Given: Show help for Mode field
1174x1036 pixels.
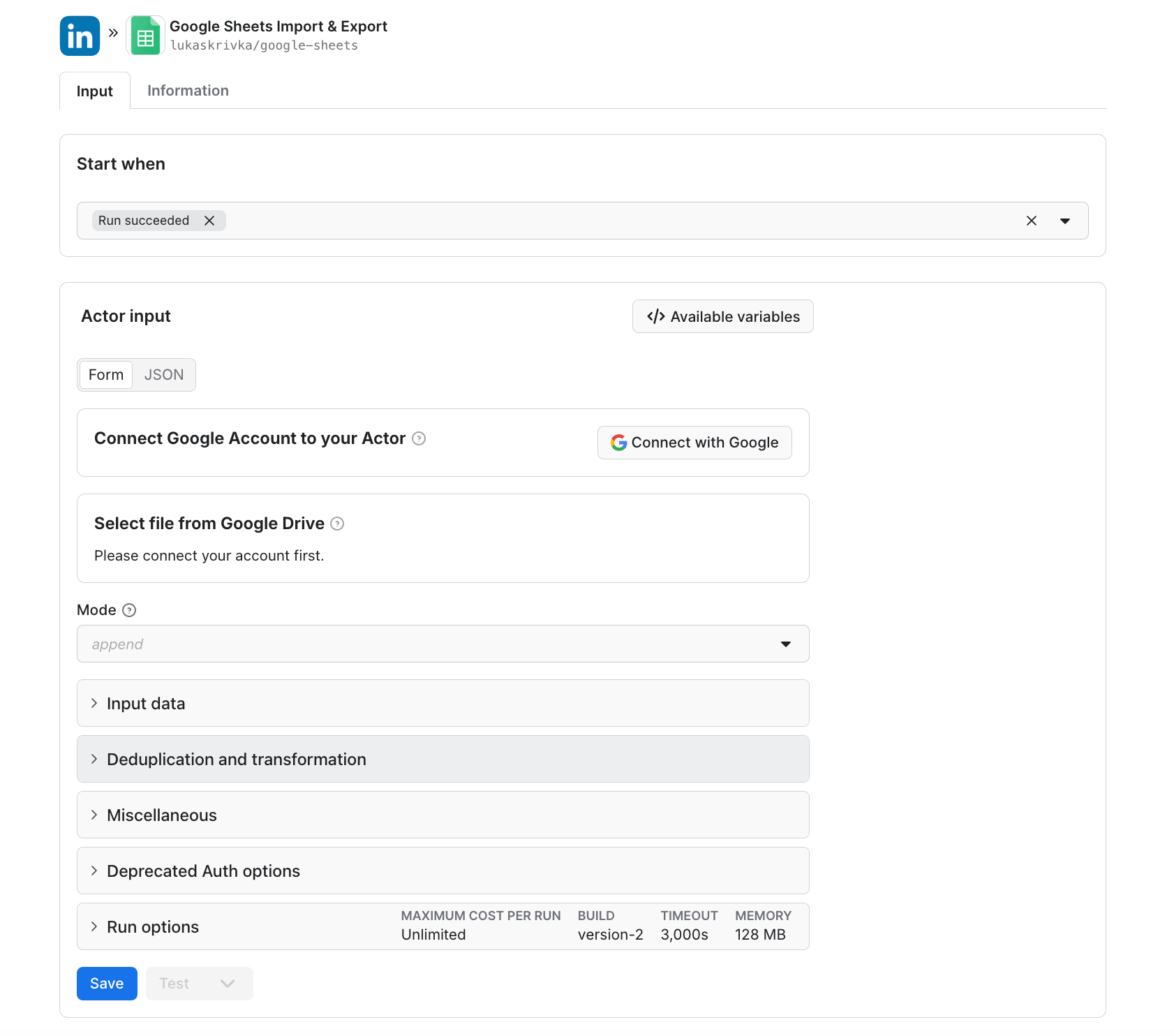Looking at the screenshot, I should [x=129, y=610].
